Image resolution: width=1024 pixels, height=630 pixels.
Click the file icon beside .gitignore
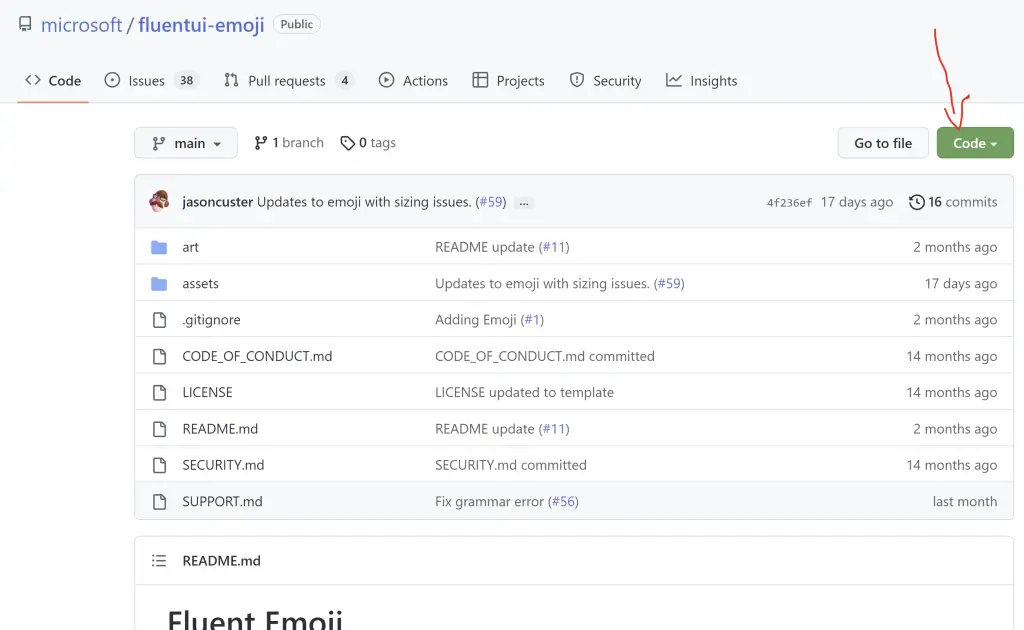159,319
